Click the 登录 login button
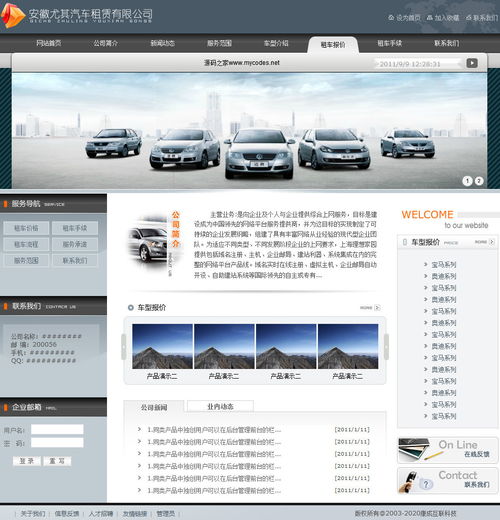 tap(27, 461)
